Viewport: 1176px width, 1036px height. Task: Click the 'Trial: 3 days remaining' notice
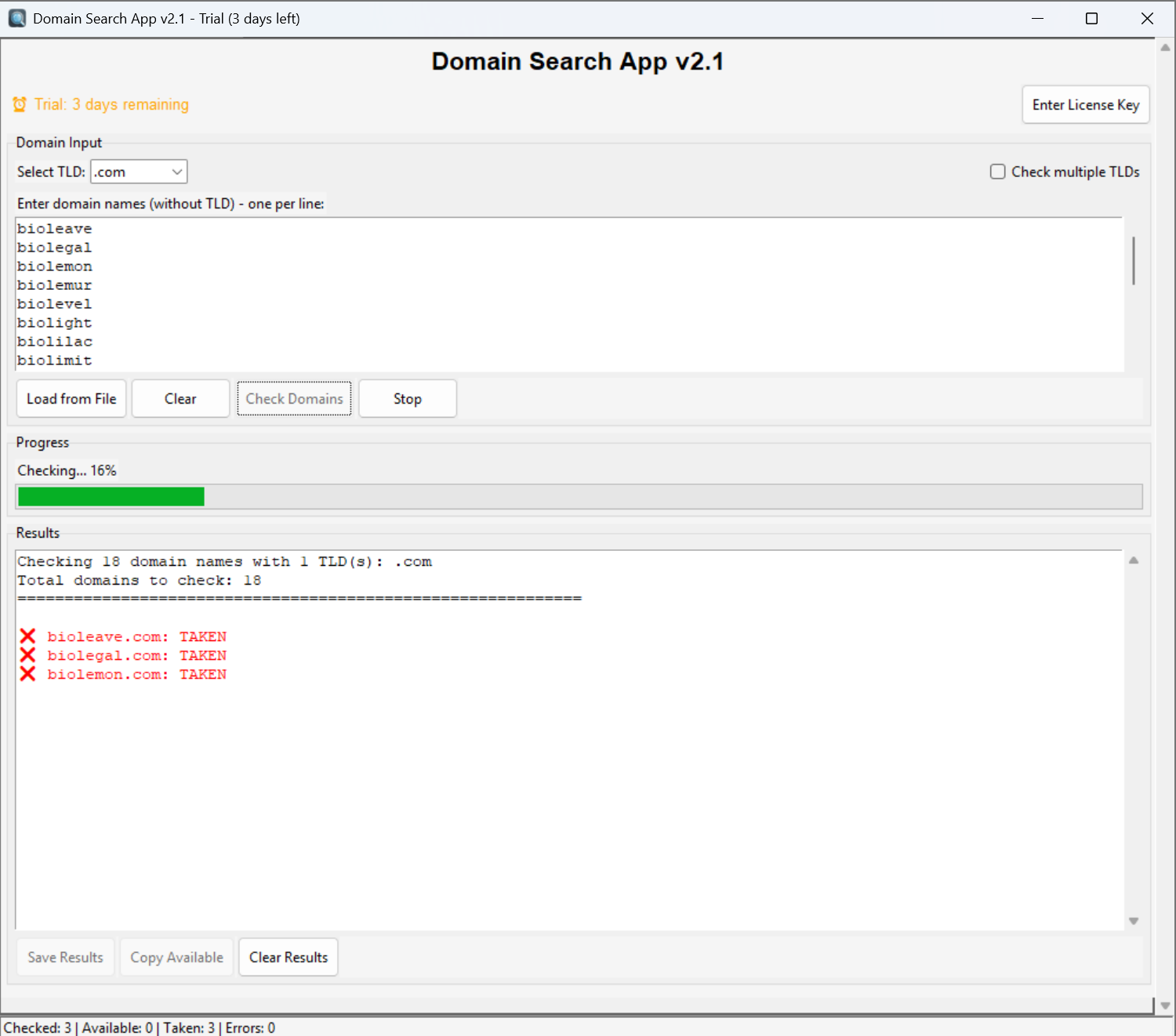(x=111, y=104)
